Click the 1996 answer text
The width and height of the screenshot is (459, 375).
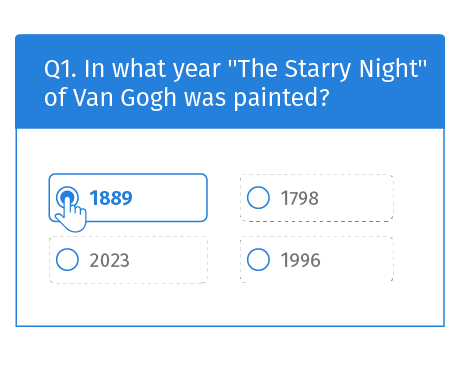(x=300, y=260)
